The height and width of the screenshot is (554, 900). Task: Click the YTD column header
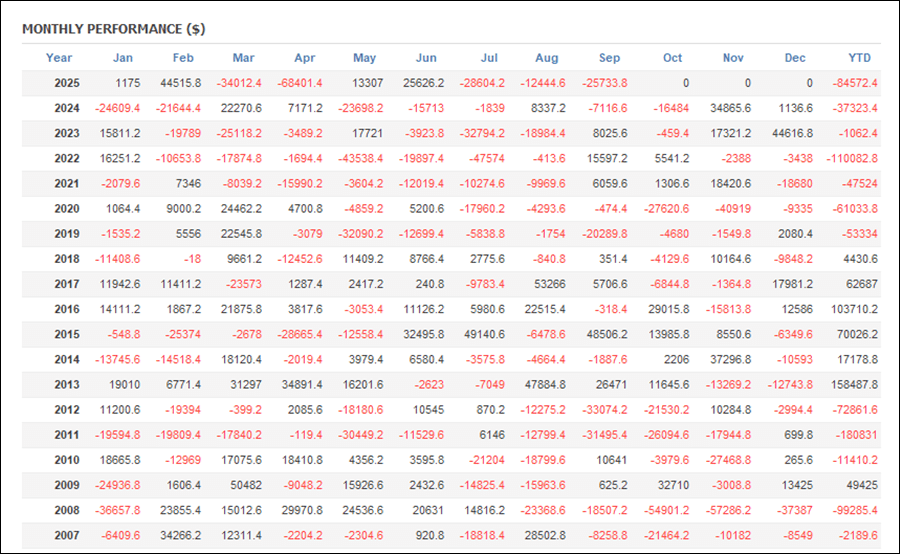858,58
